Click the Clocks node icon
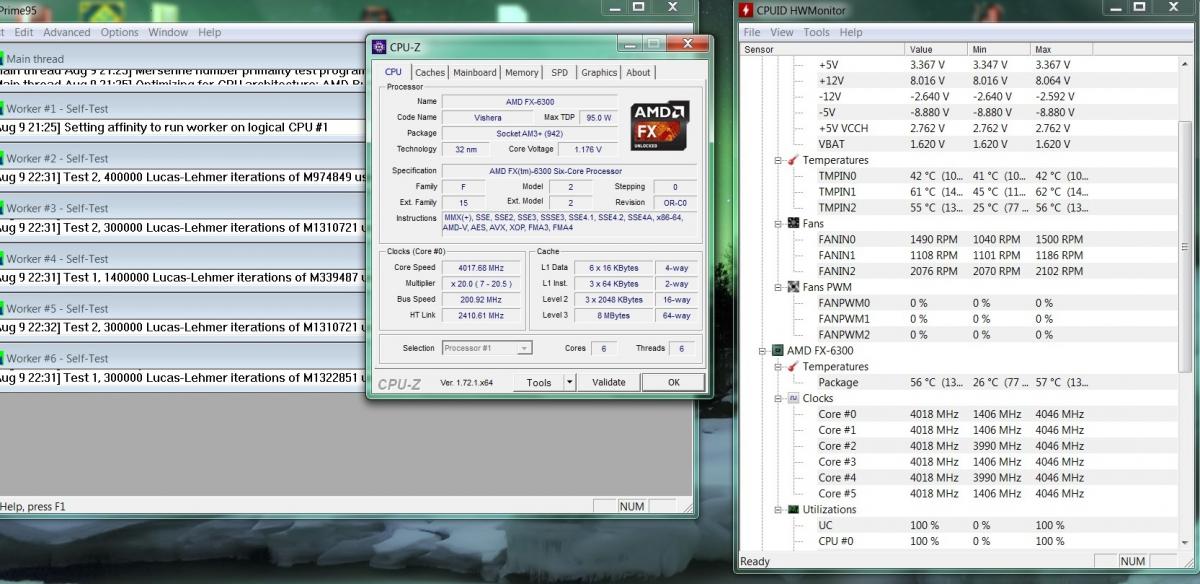 pos(793,398)
